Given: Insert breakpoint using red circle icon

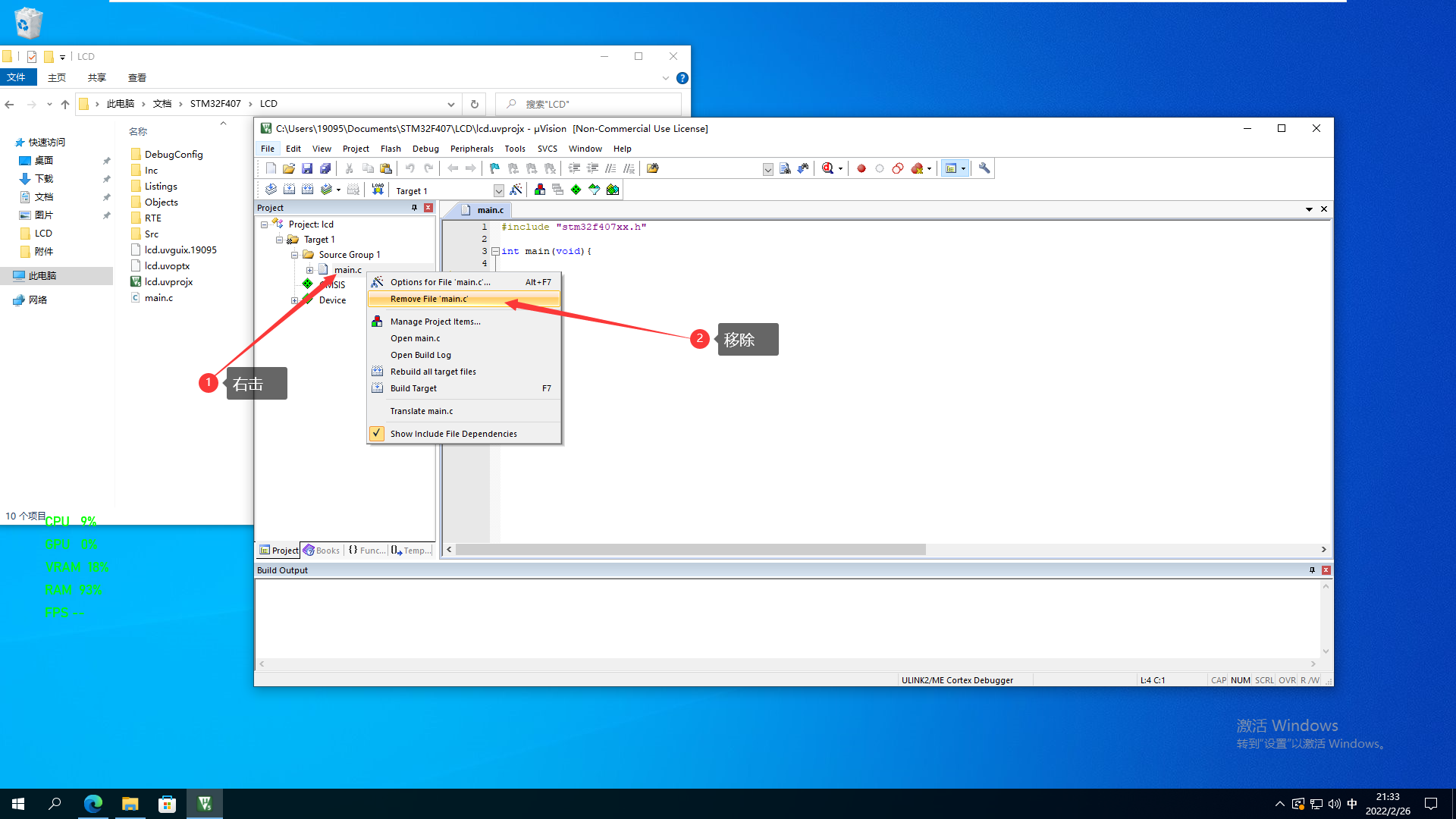Looking at the screenshot, I should tap(861, 168).
